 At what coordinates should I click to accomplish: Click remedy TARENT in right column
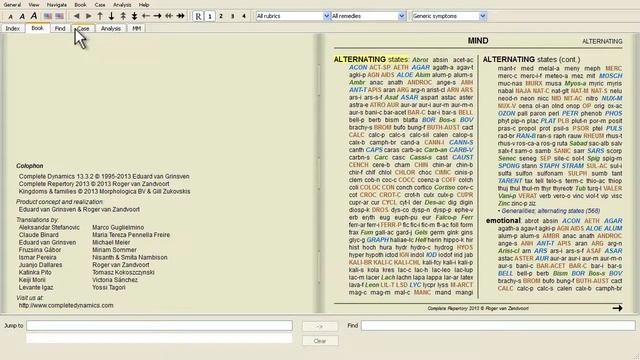[510, 181]
